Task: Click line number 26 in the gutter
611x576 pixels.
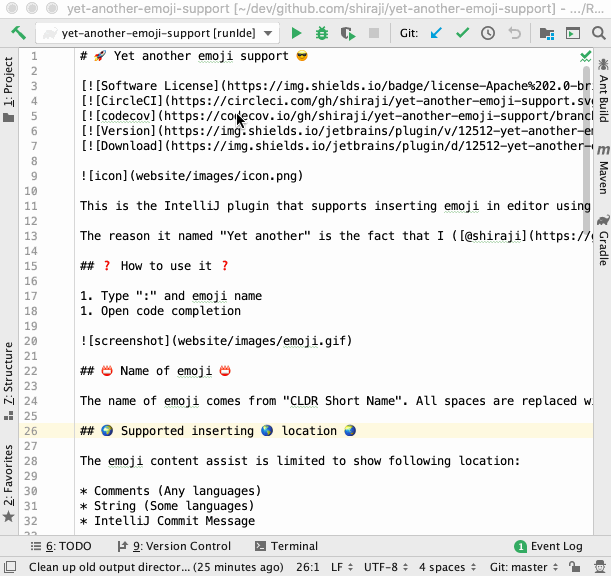Action: [31, 431]
